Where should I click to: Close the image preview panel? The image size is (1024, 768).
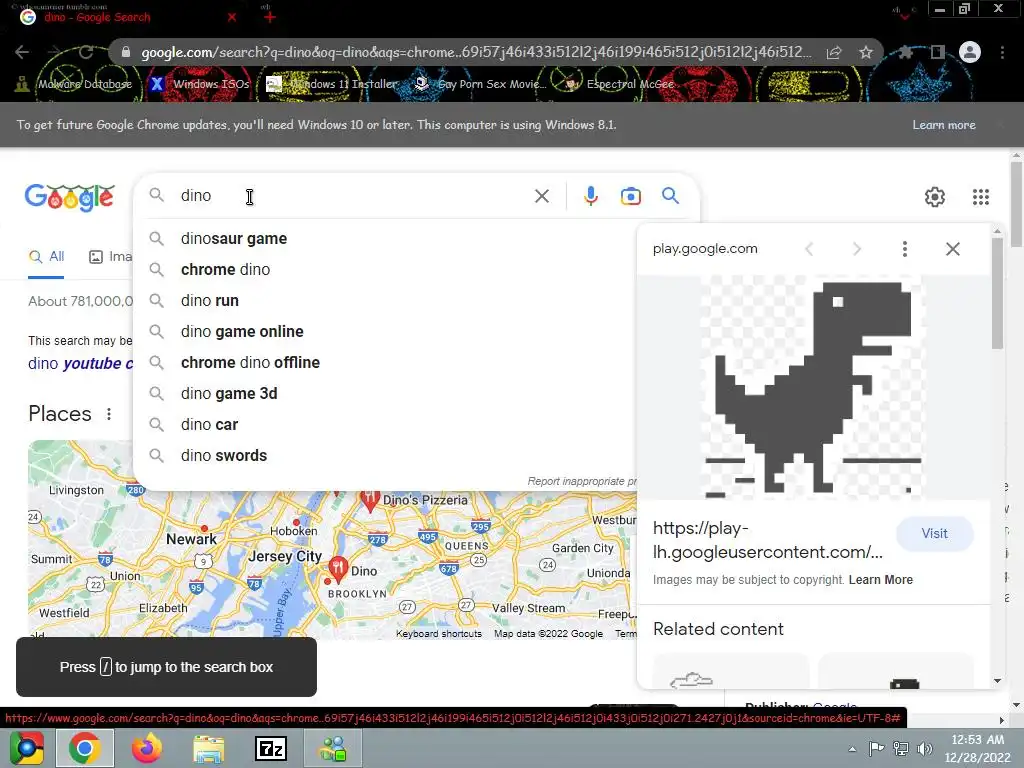pyautogui.click(x=953, y=249)
